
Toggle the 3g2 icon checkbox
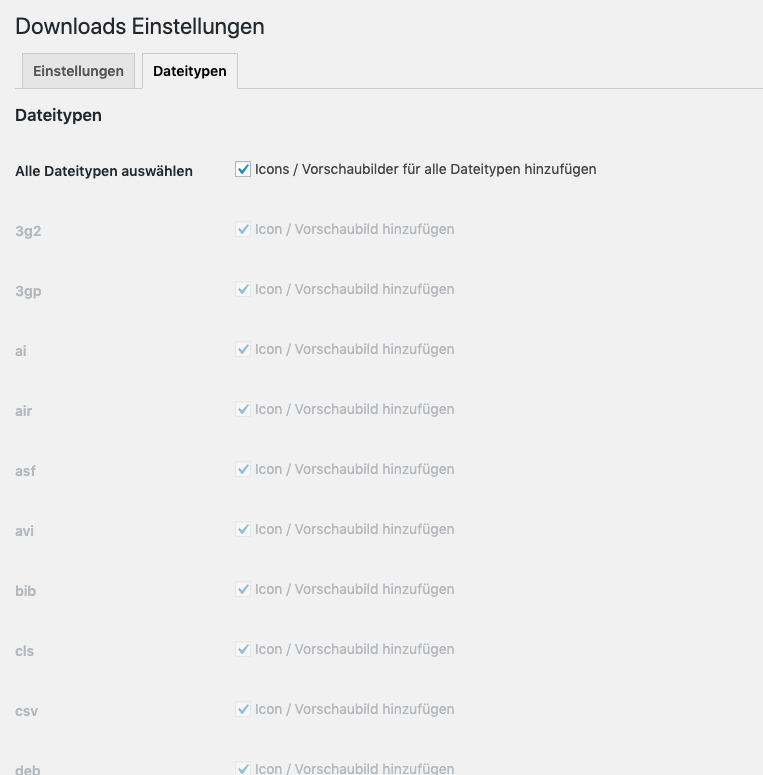pyautogui.click(x=243, y=230)
